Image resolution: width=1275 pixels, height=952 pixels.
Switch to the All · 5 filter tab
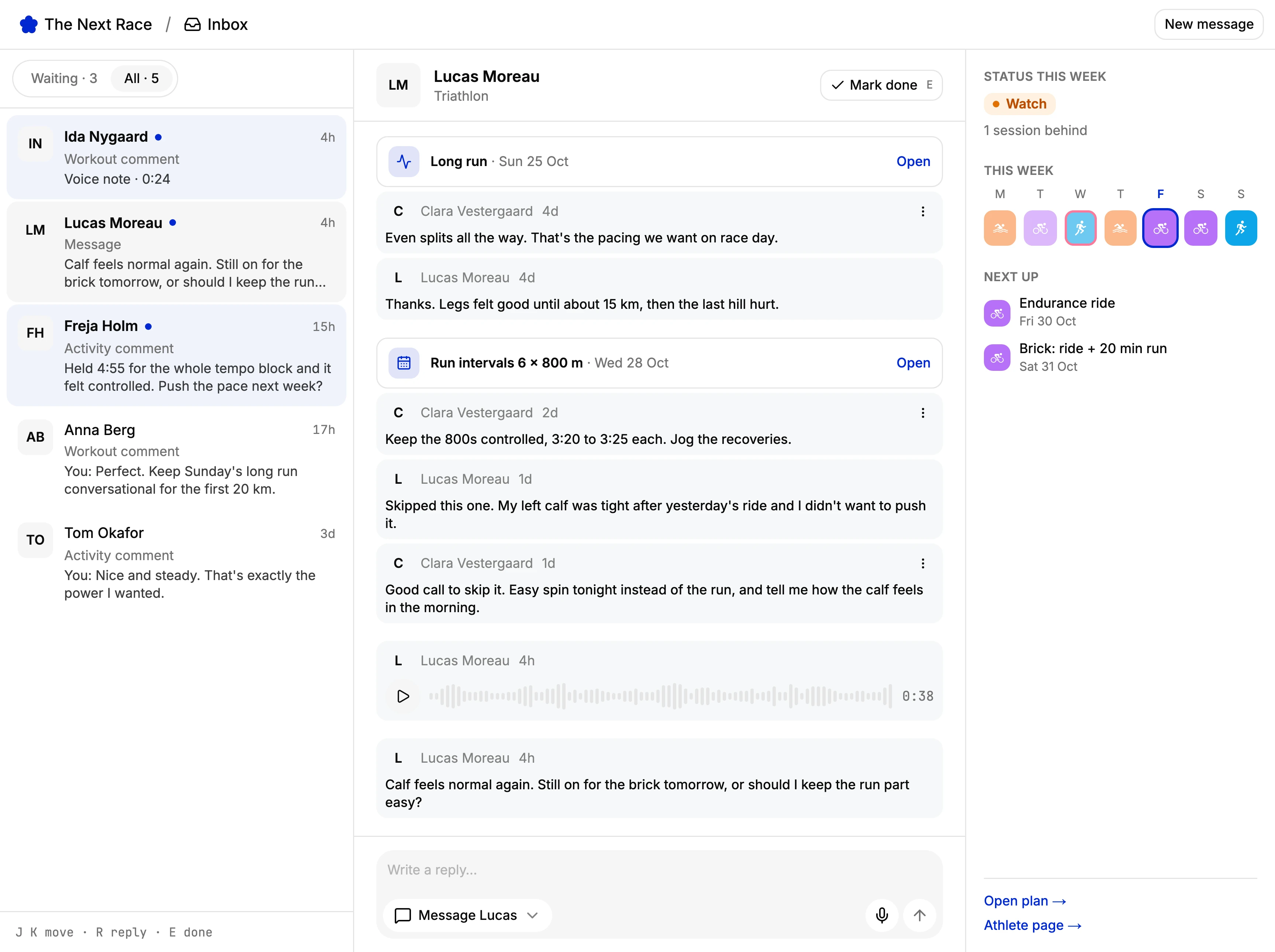pyautogui.click(x=142, y=78)
